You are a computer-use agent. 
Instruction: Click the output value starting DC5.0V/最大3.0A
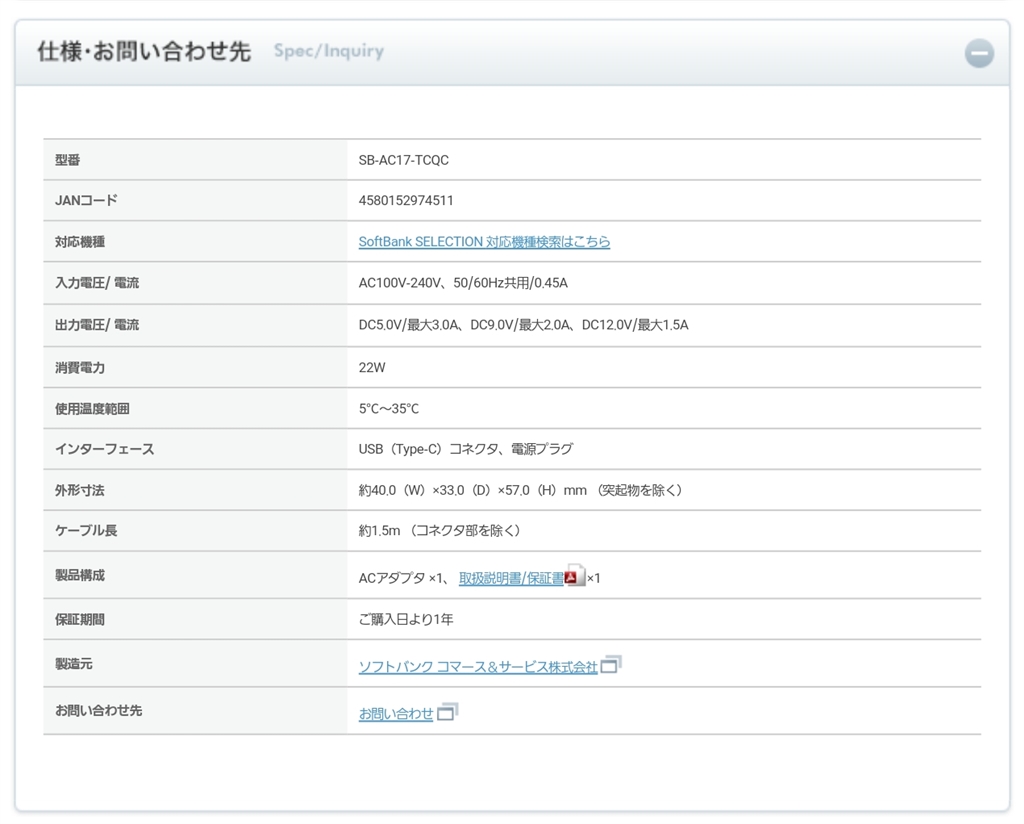pos(523,325)
